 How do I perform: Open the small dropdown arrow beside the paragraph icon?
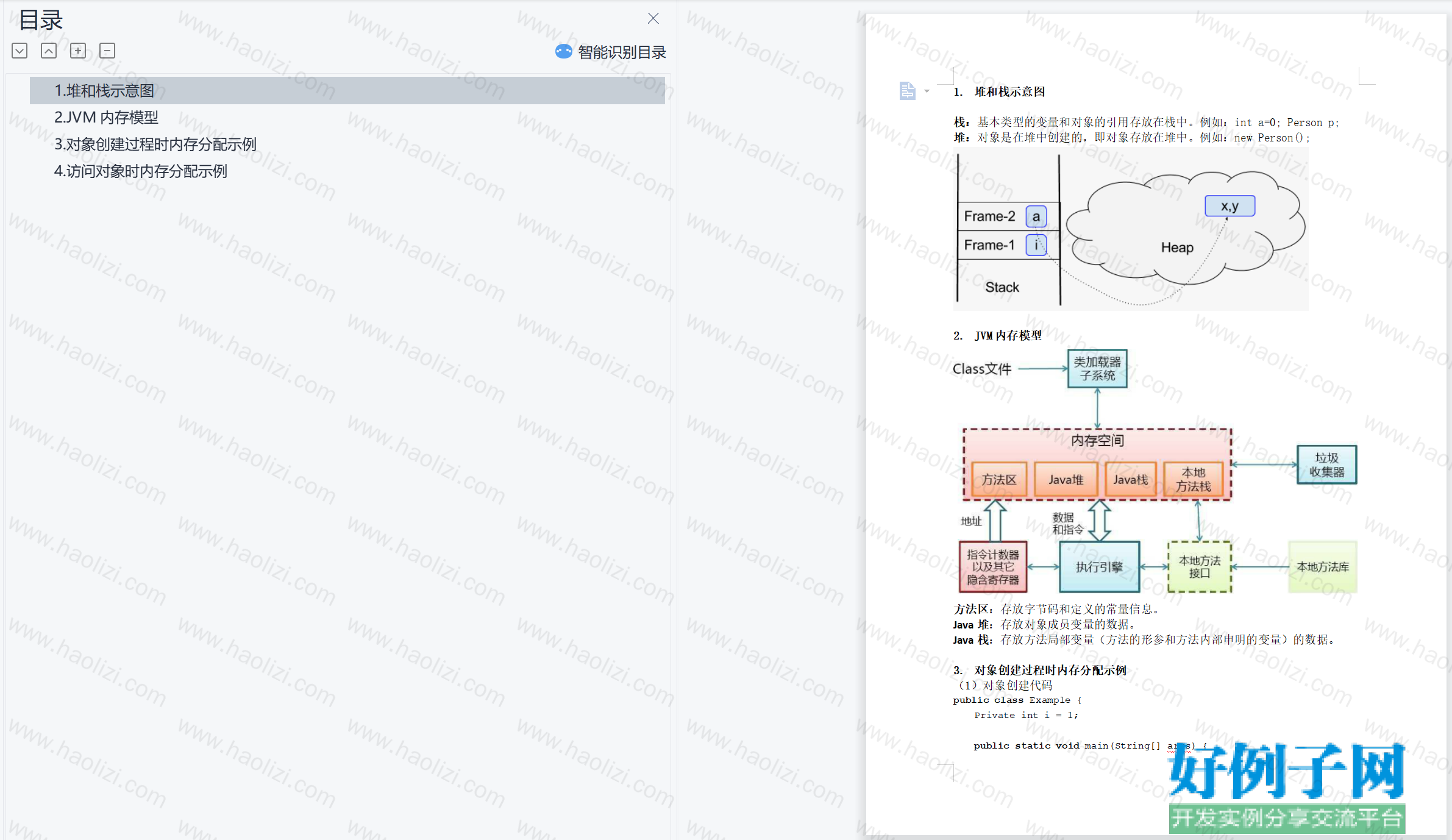pyautogui.click(x=927, y=91)
